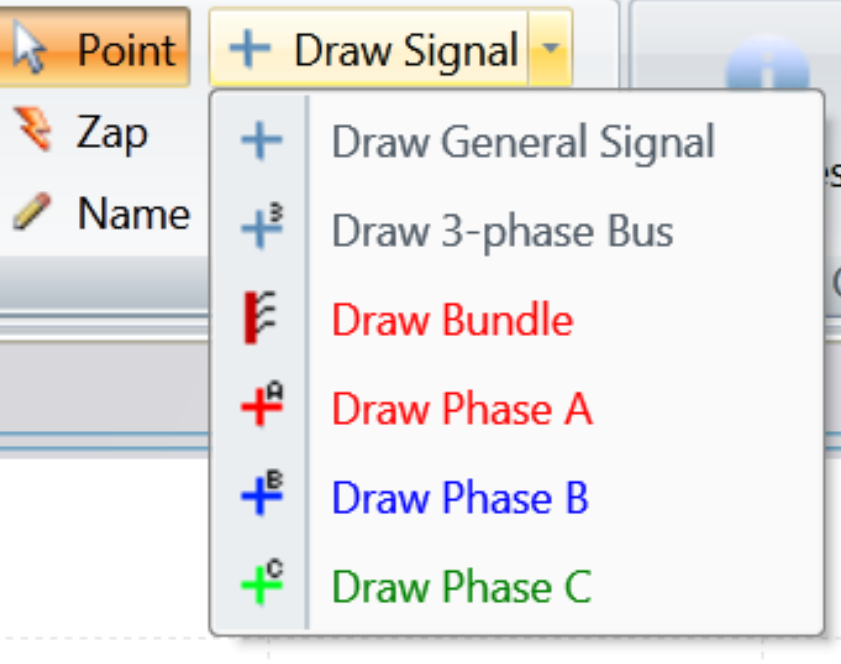This screenshot has height=664, width=841.
Task: Click the gray plus icon for General Signal
Action: (261, 143)
